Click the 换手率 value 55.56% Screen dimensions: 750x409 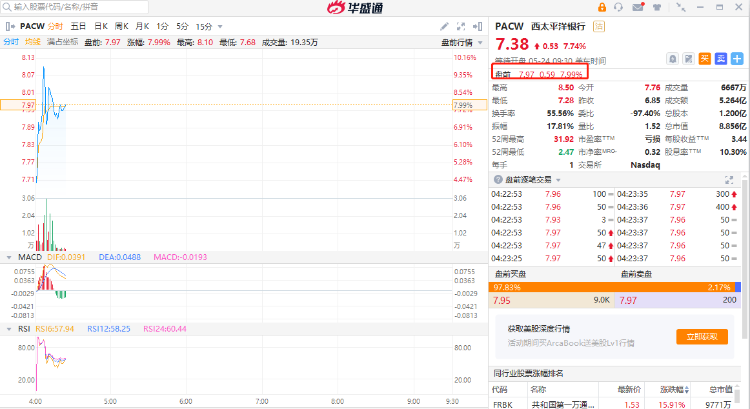[560, 113]
